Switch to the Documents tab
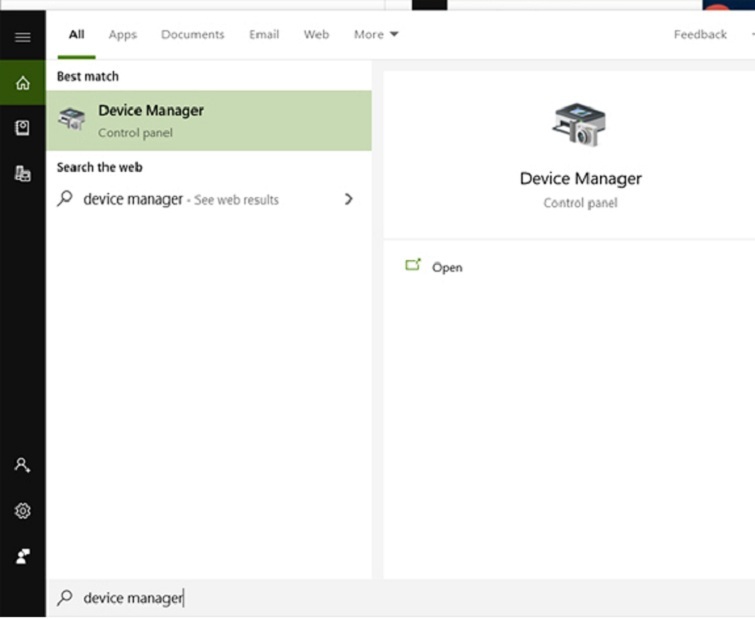This screenshot has width=755, height=619. click(192, 34)
